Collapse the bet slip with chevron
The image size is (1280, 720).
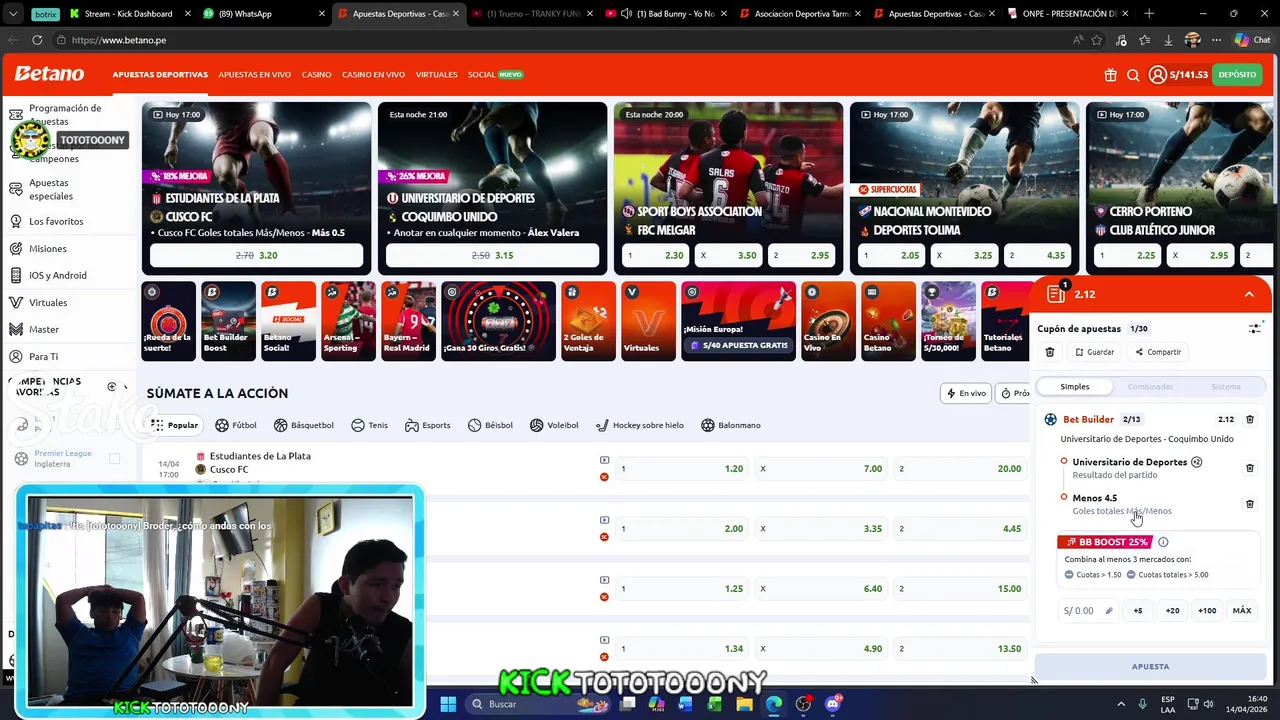1249,294
